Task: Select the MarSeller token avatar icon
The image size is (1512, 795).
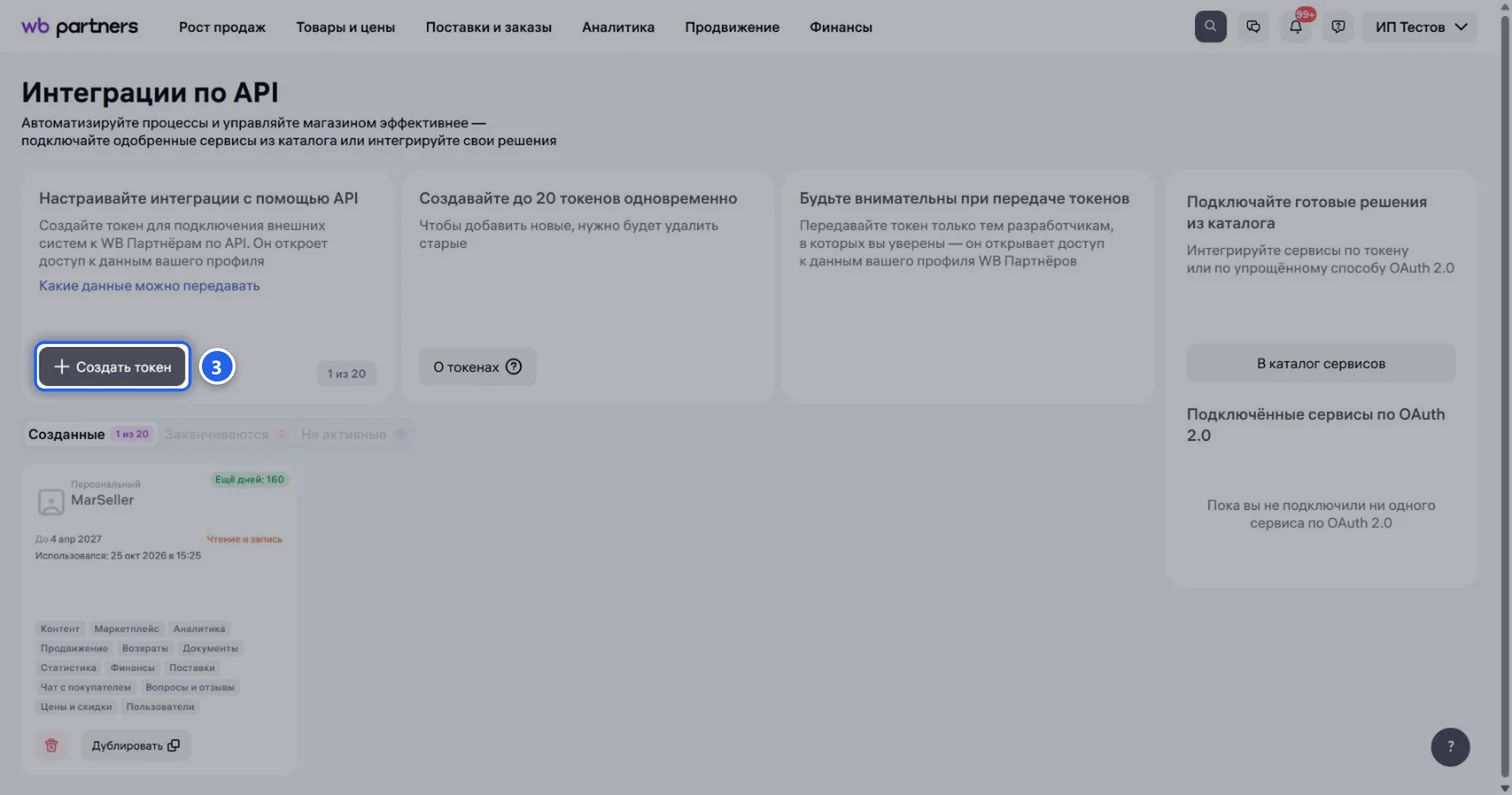Action: (51, 502)
